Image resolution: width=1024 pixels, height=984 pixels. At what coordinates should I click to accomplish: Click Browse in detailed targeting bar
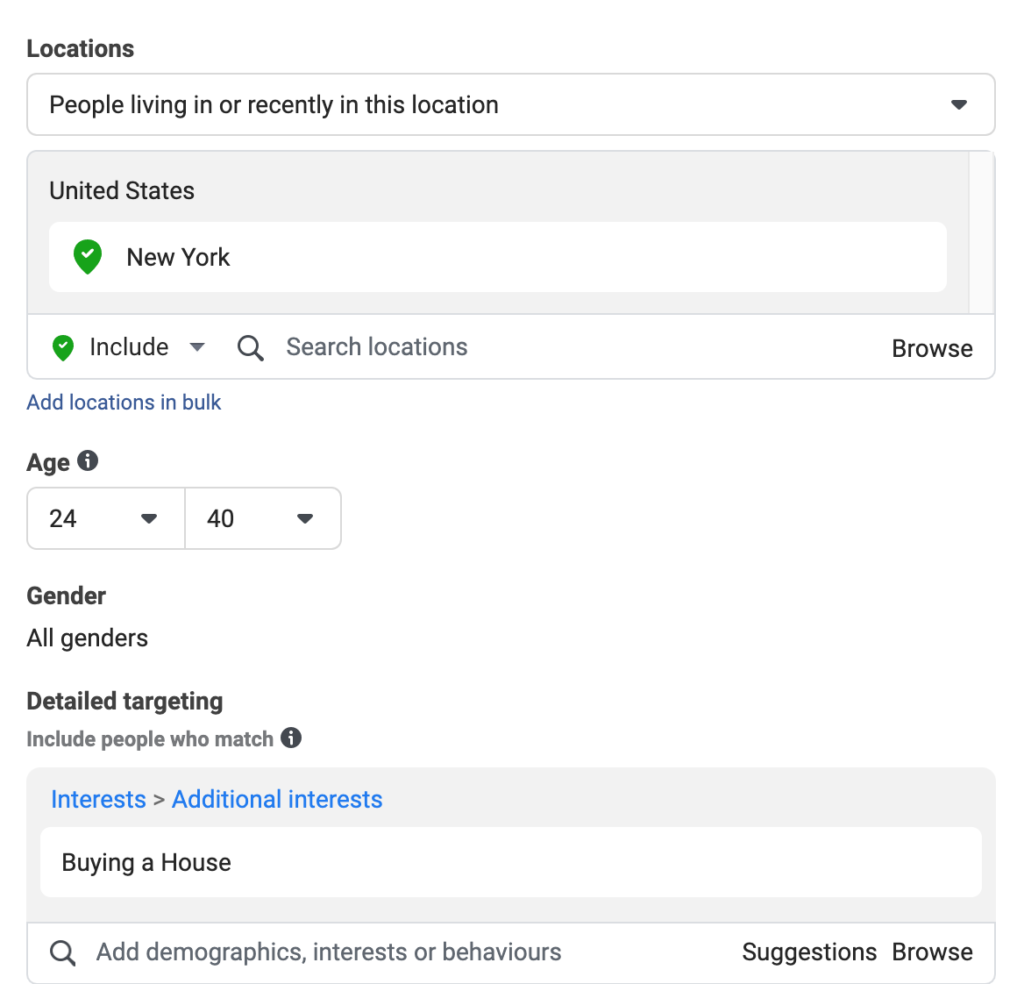tap(932, 952)
